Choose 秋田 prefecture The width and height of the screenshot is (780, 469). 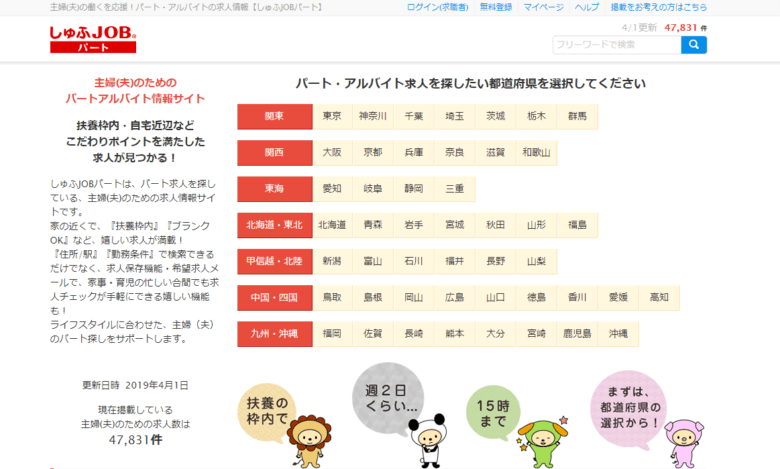click(x=495, y=225)
